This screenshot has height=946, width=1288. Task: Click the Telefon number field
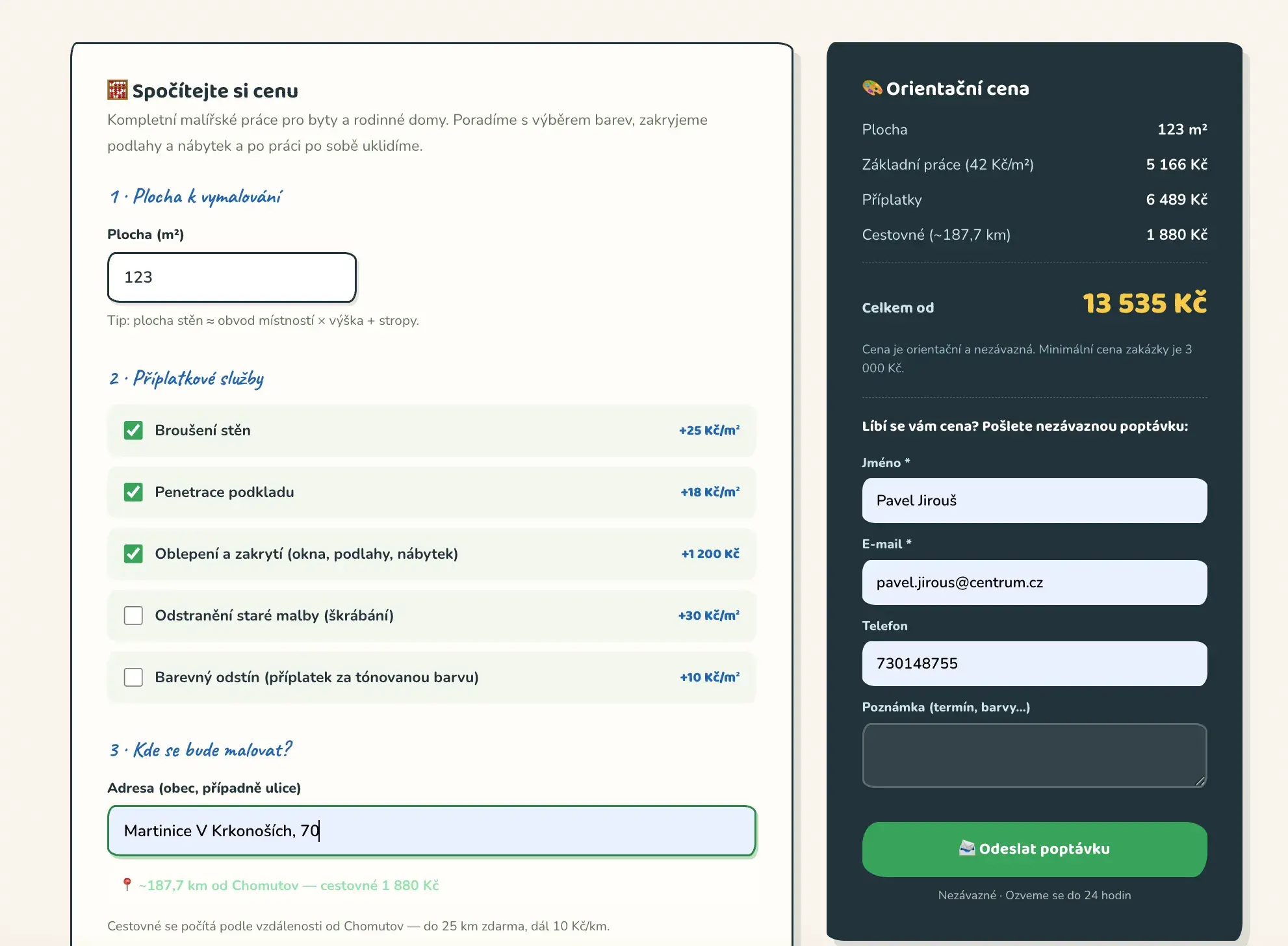coord(1035,664)
